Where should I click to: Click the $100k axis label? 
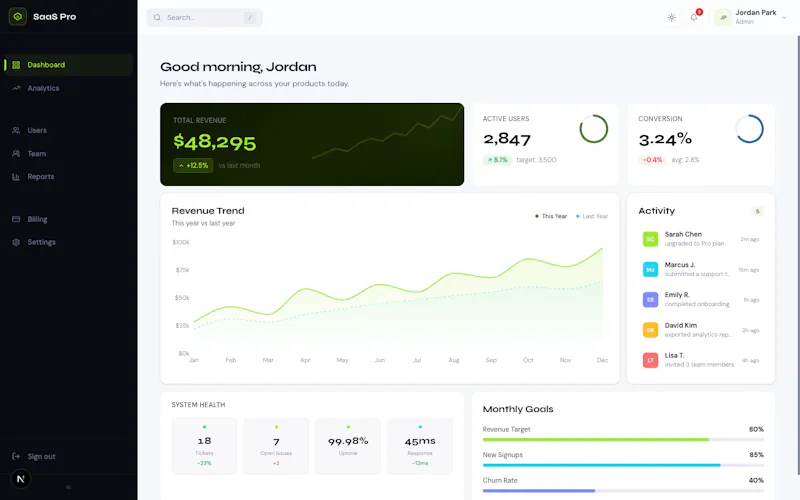pyautogui.click(x=181, y=242)
